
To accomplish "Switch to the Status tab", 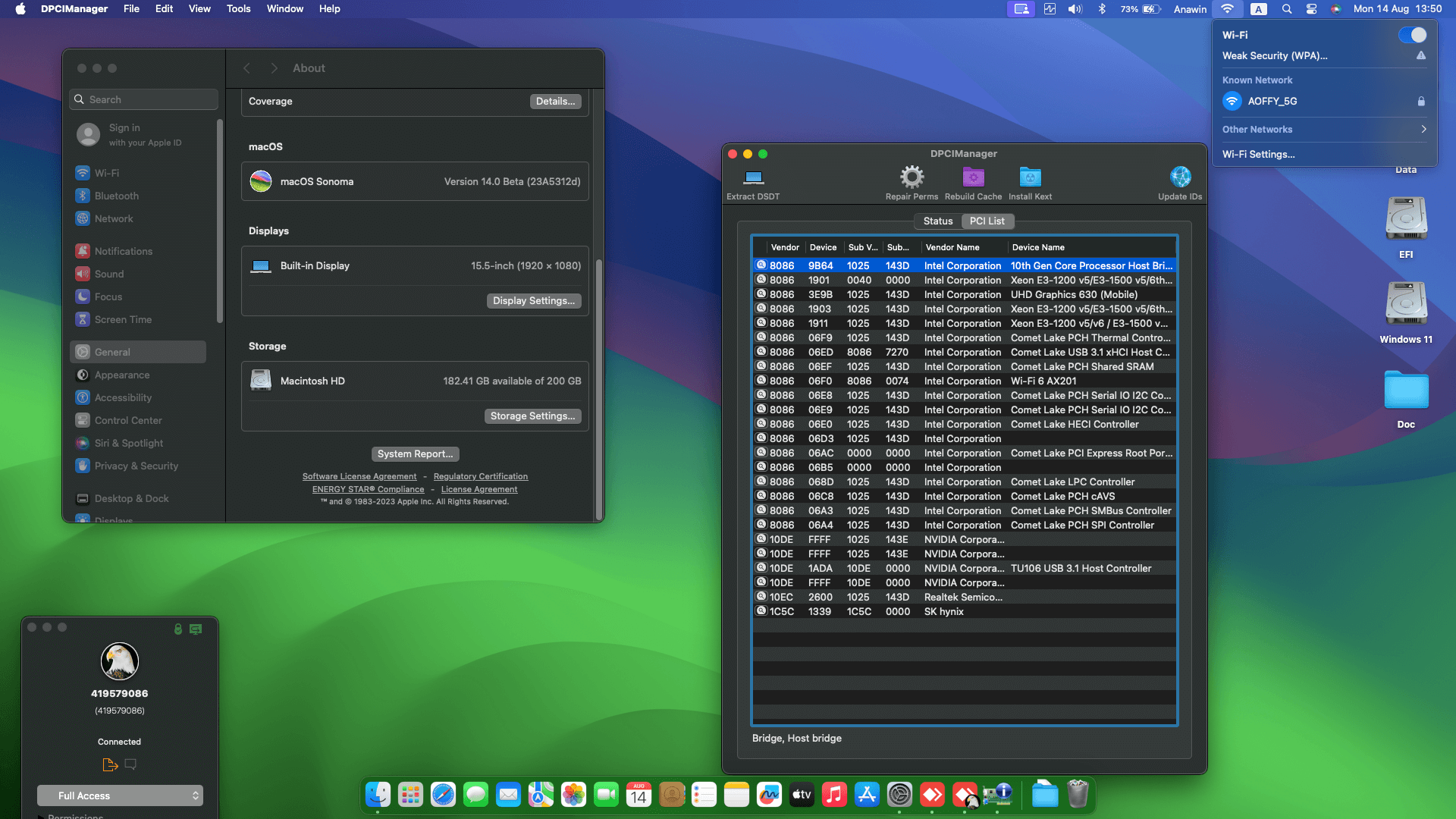I will click(937, 221).
